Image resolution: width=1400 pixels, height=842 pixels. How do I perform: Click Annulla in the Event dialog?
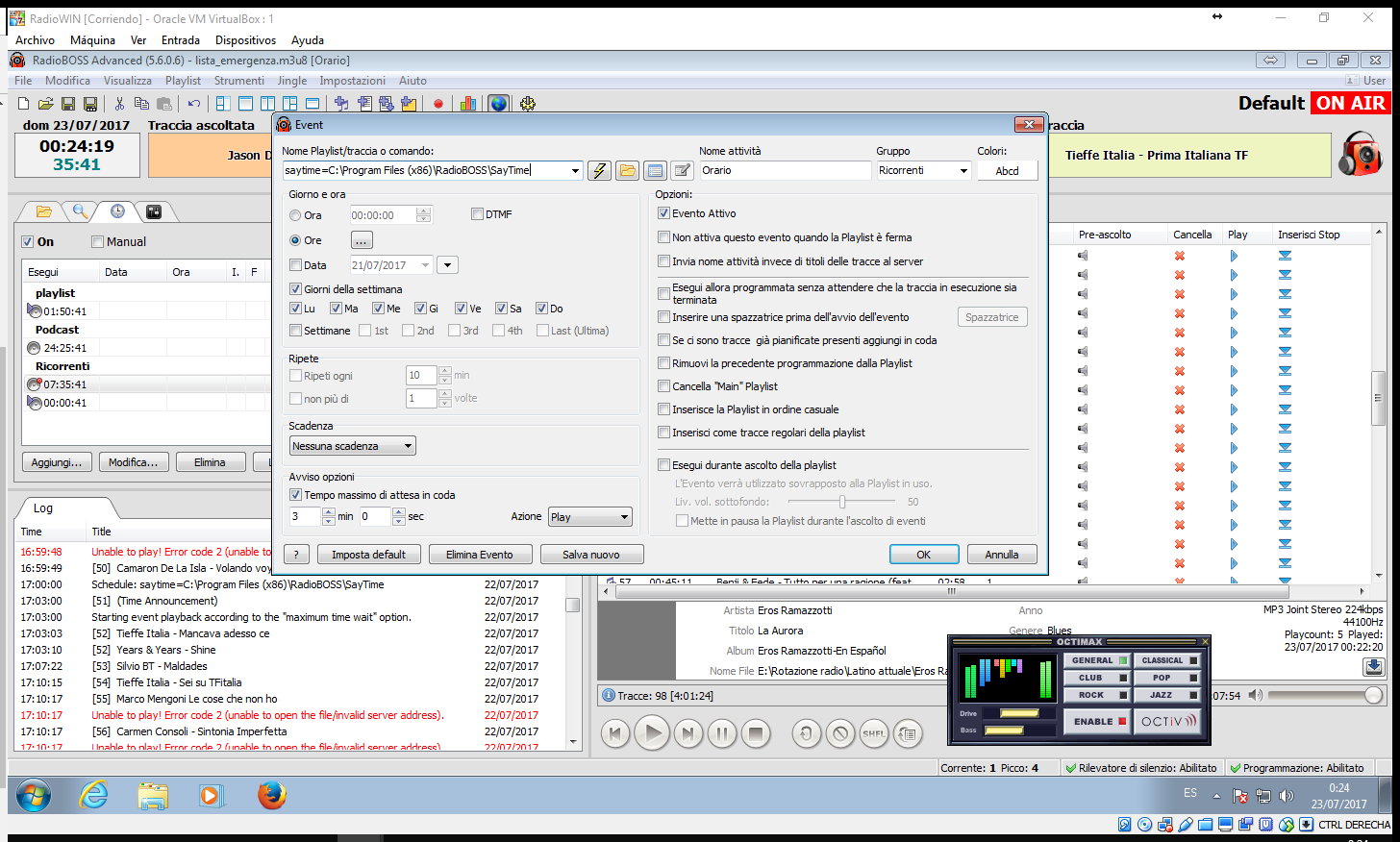(x=1001, y=555)
